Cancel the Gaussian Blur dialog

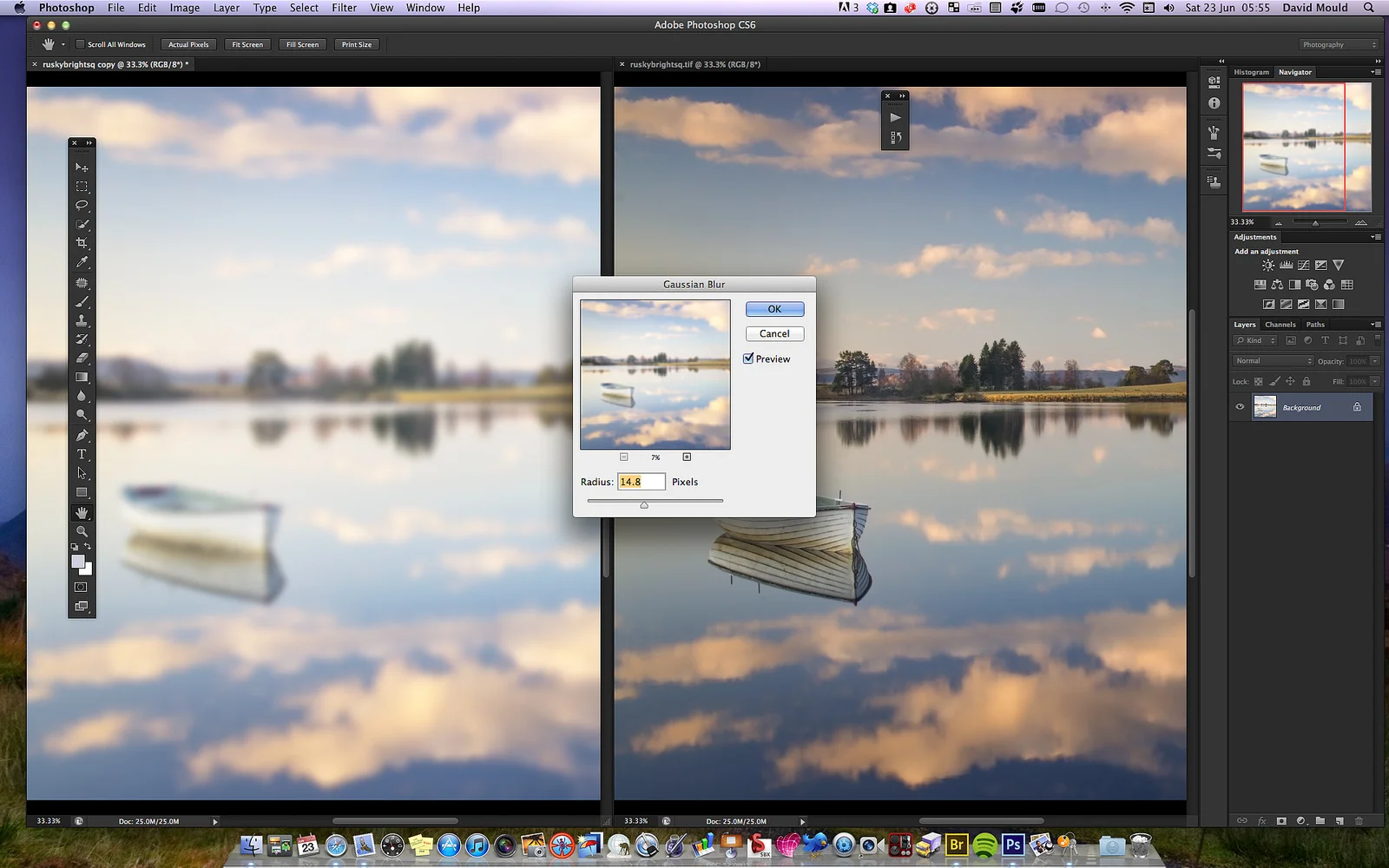(774, 333)
